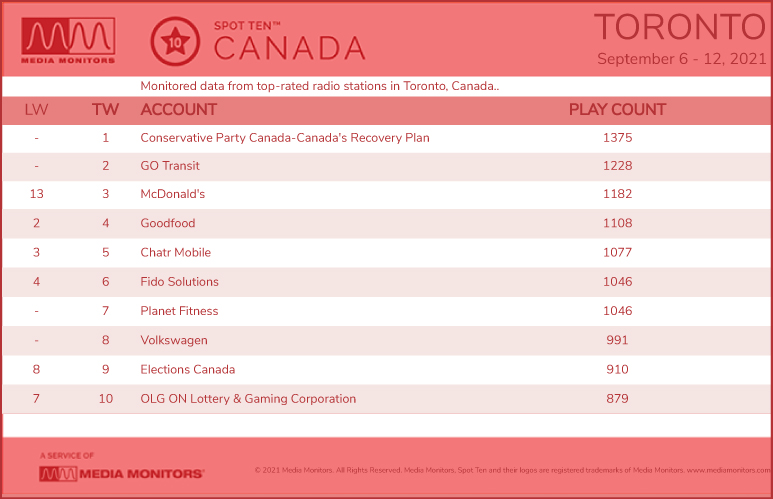Click the footer Media Monitors logo
The height and width of the screenshot is (499, 773).
pyautogui.click(x=121, y=474)
